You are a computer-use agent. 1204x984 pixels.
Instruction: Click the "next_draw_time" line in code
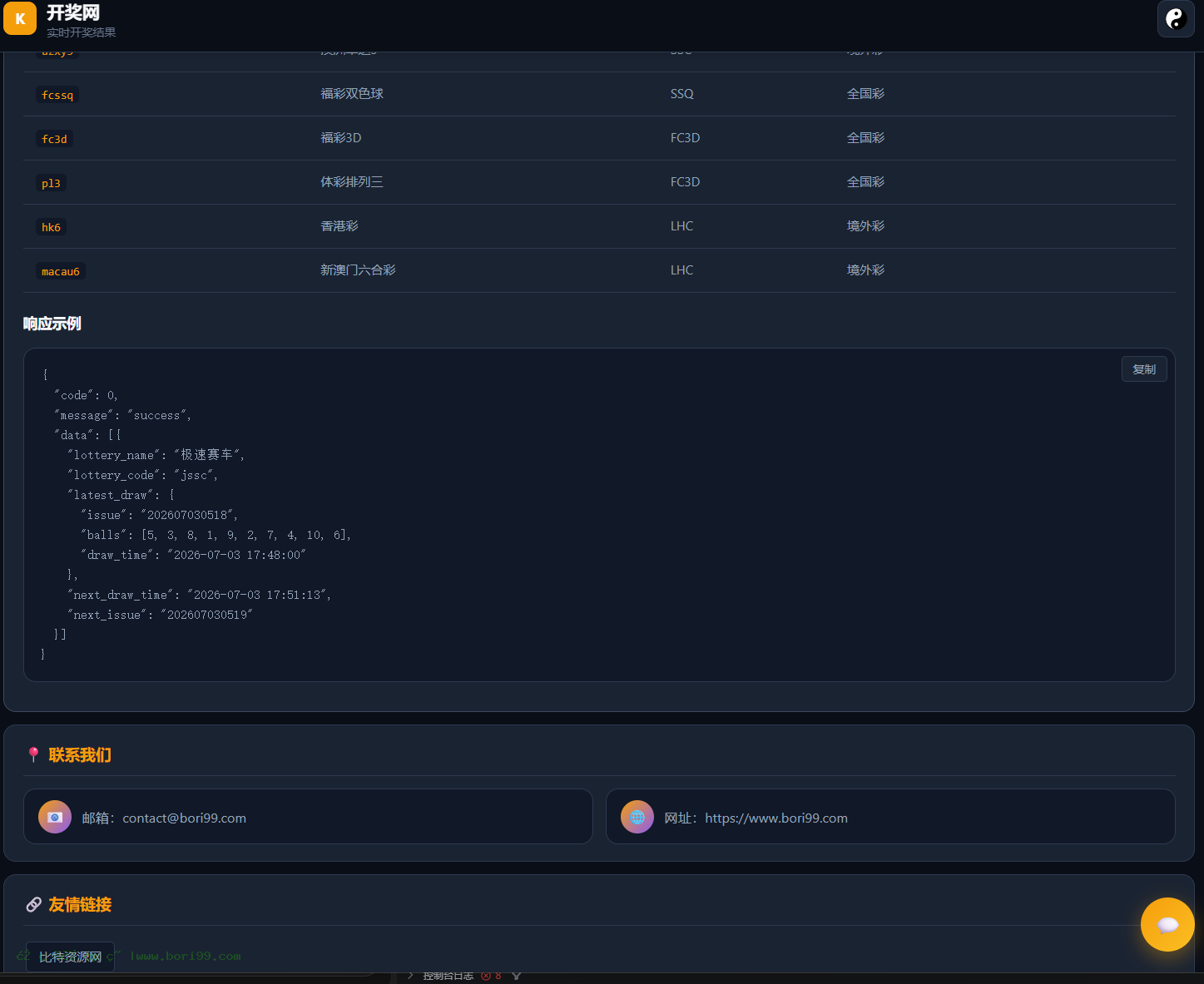tap(199, 595)
